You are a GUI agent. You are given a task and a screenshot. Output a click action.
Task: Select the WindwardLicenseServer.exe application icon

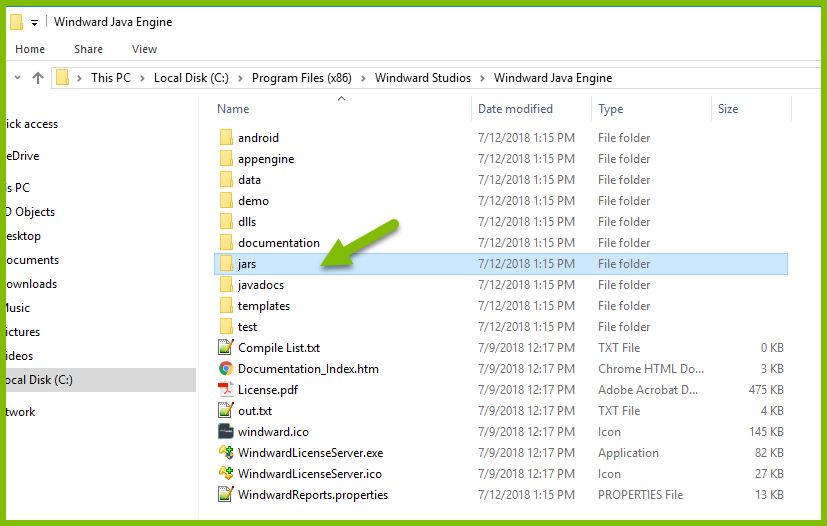(x=226, y=452)
